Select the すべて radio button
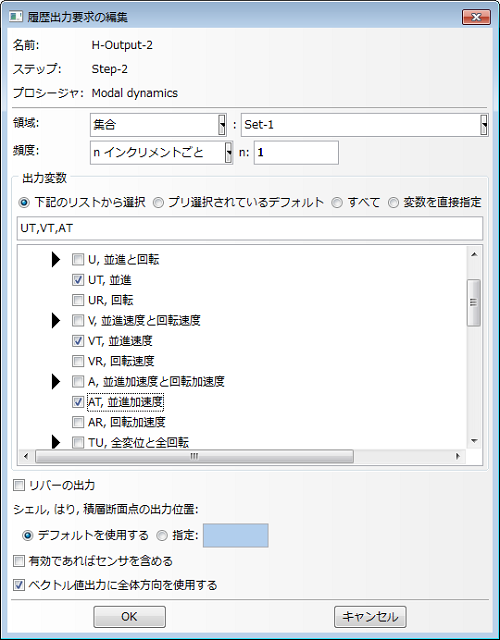This screenshot has height=640, width=500. pyautogui.click(x=337, y=202)
